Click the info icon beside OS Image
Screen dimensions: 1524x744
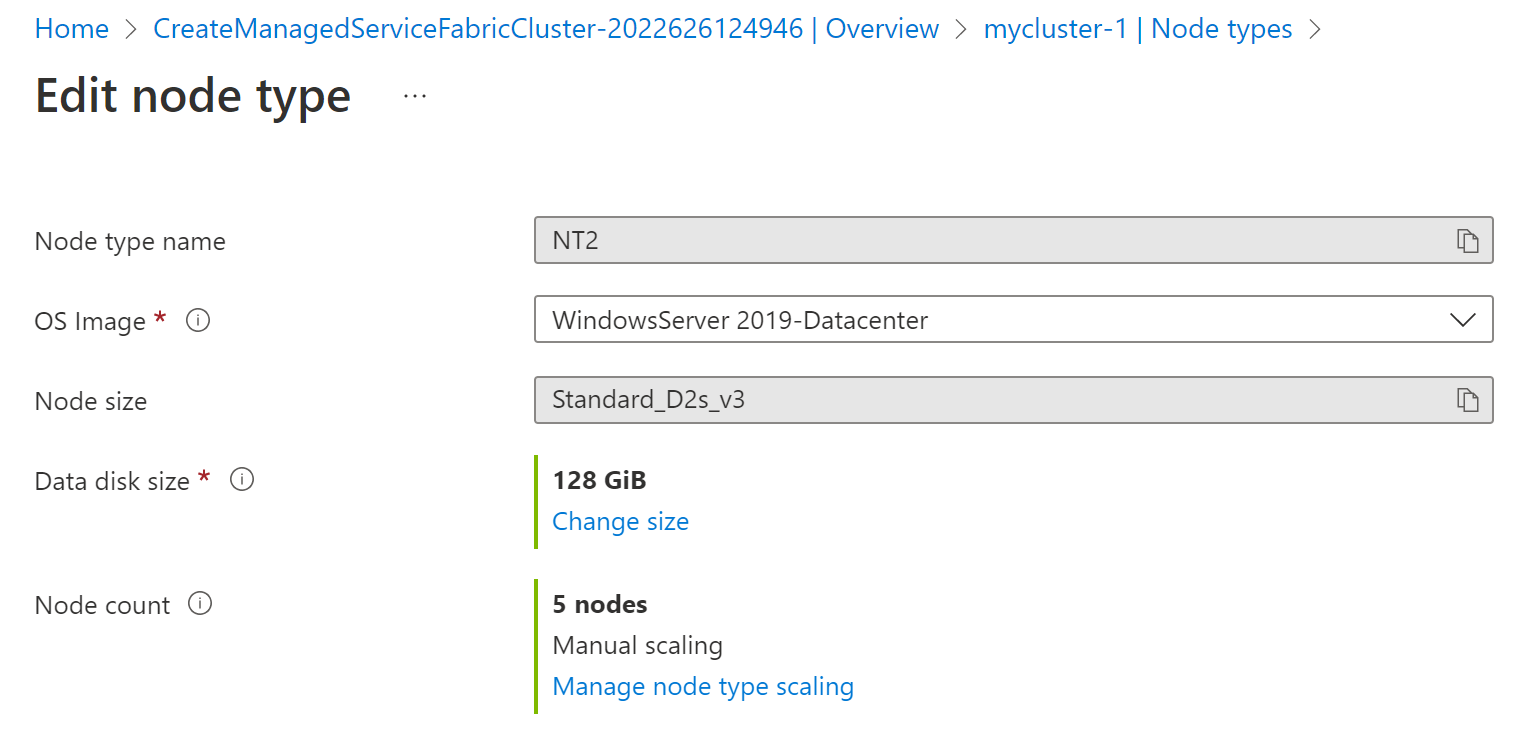(197, 320)
